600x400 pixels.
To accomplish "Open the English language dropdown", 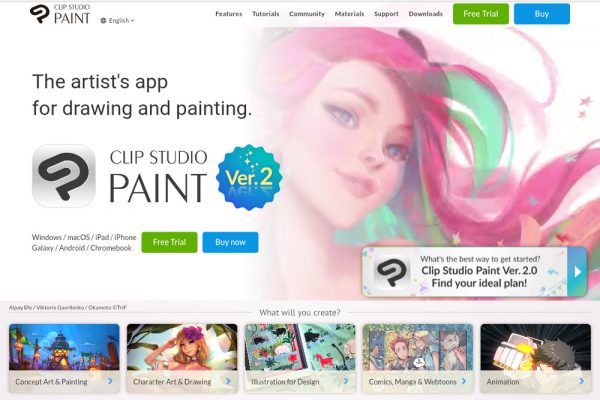I will (x=117, y=21).
